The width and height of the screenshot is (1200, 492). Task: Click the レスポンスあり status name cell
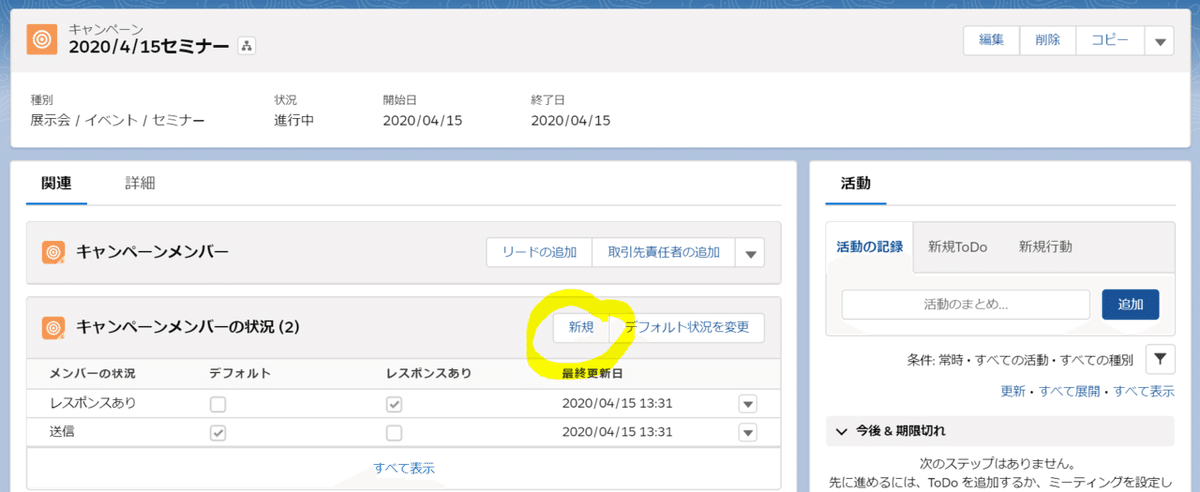[x=93, y=404]
